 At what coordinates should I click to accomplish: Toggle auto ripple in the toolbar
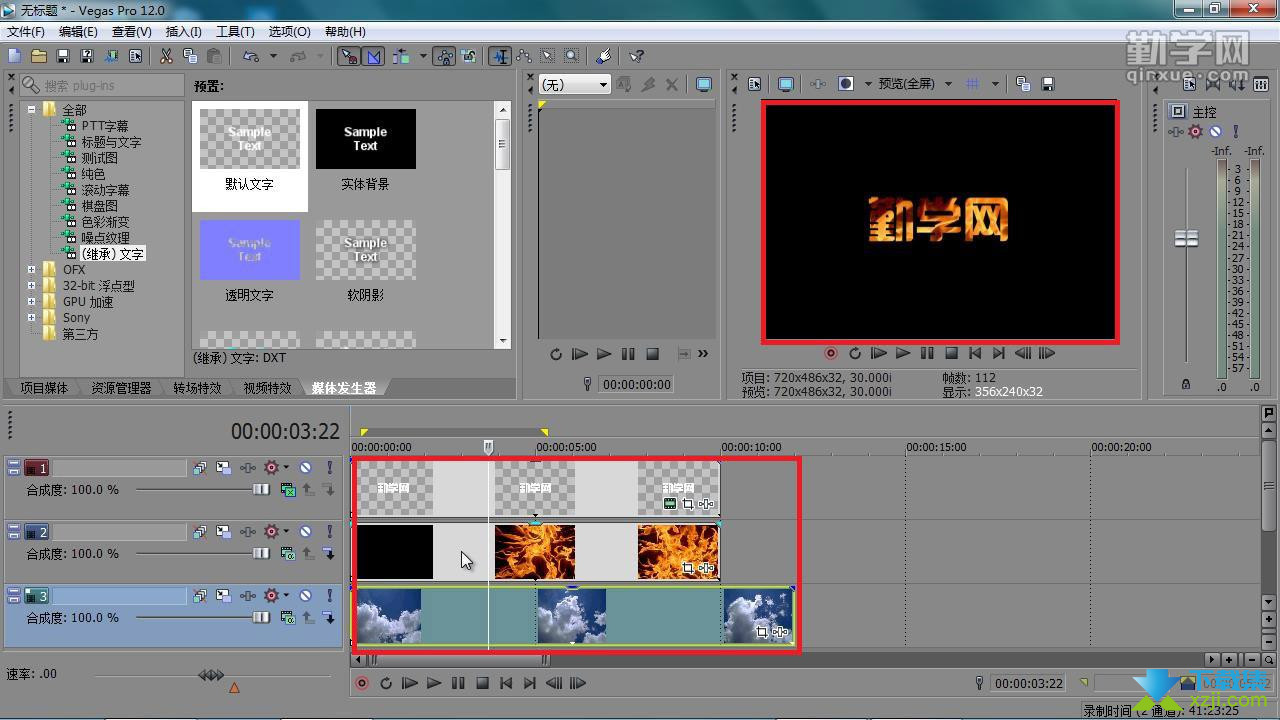(x=401, y=57)
